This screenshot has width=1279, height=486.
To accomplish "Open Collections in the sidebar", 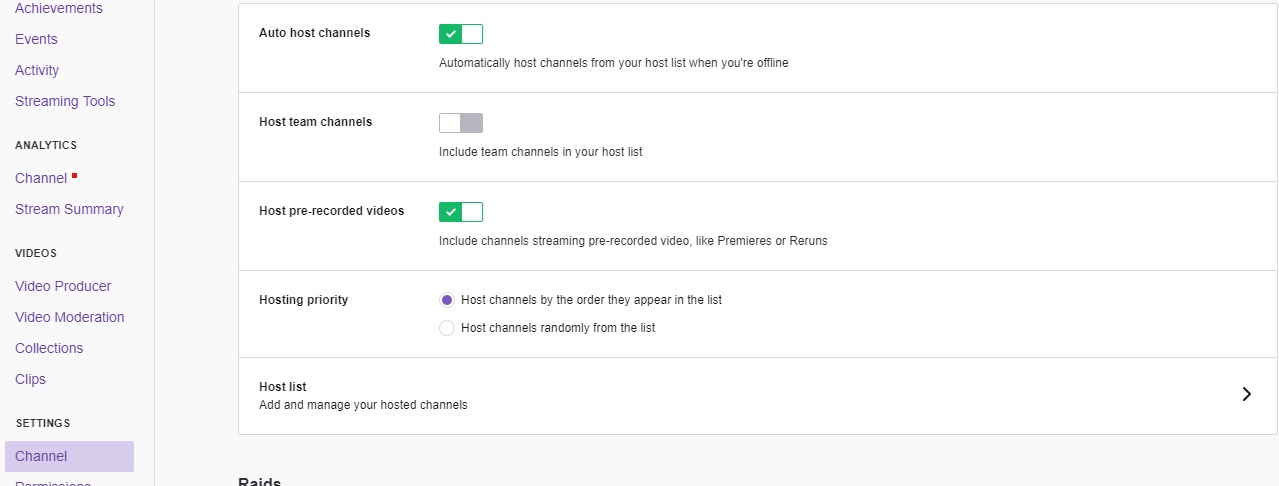I will (49, 348).
